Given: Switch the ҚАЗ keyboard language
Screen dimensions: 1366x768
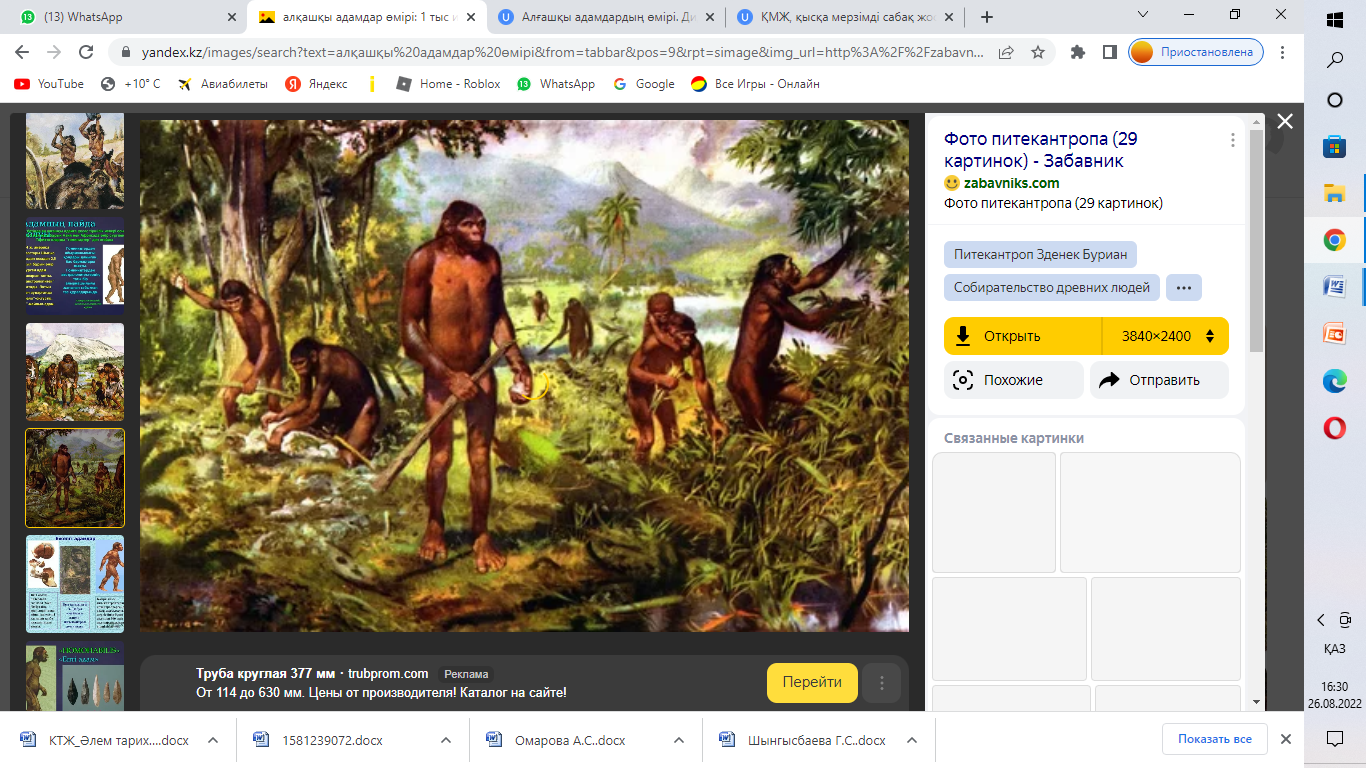Looking at the screenshot, I should [1334, 648].
